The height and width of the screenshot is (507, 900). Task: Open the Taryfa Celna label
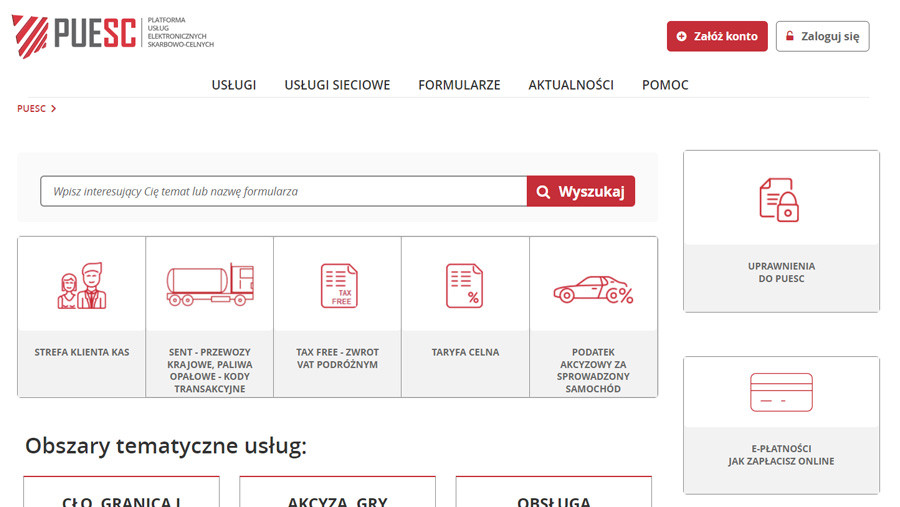465,352
